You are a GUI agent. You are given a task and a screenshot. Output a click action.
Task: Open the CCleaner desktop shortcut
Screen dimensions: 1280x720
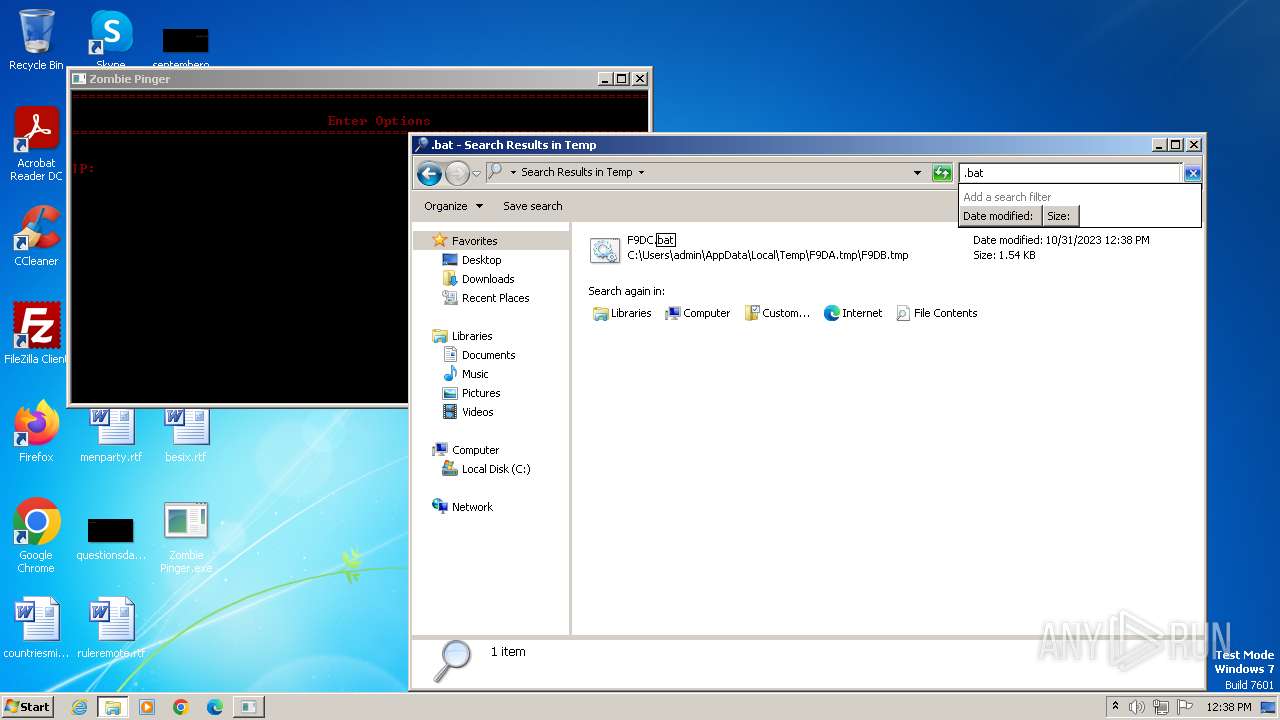(x=36, y=236)
